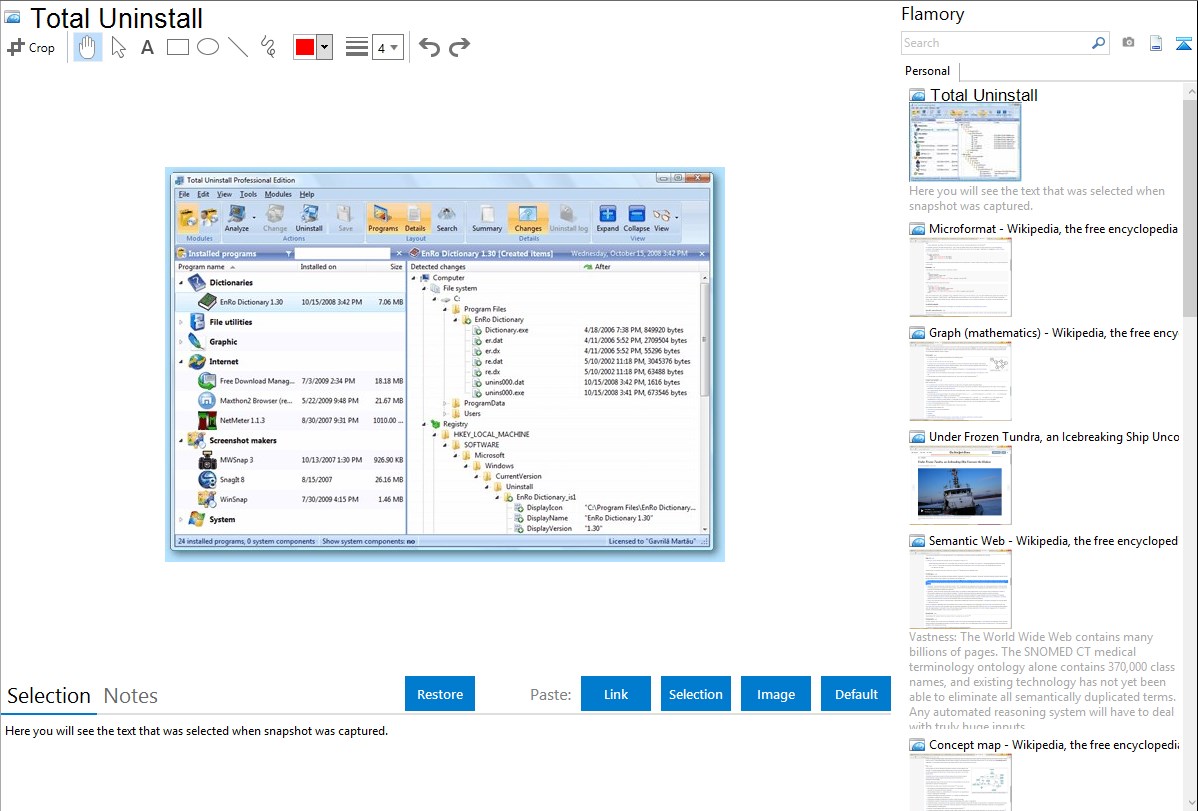Click the Selection paste button
The image size is (1198, 811).
click(x=696, y=694)
